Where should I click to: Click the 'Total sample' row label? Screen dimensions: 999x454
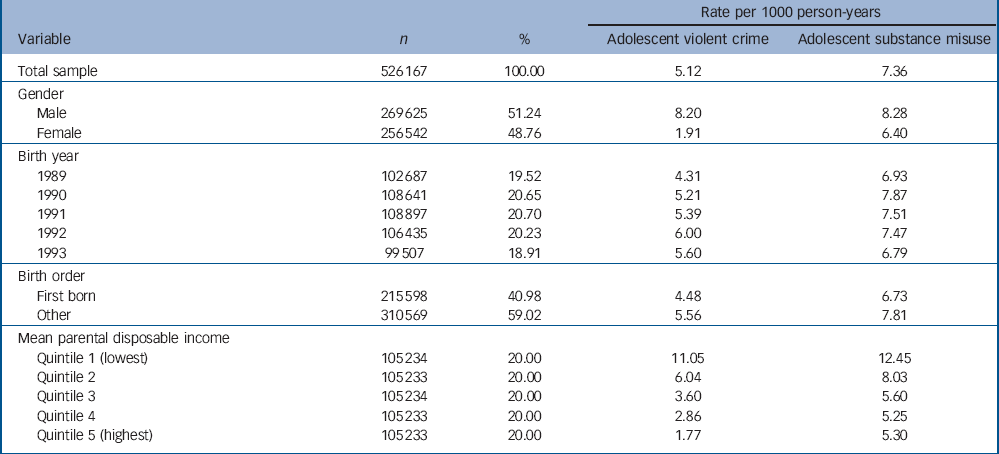[x=58, y=72]
